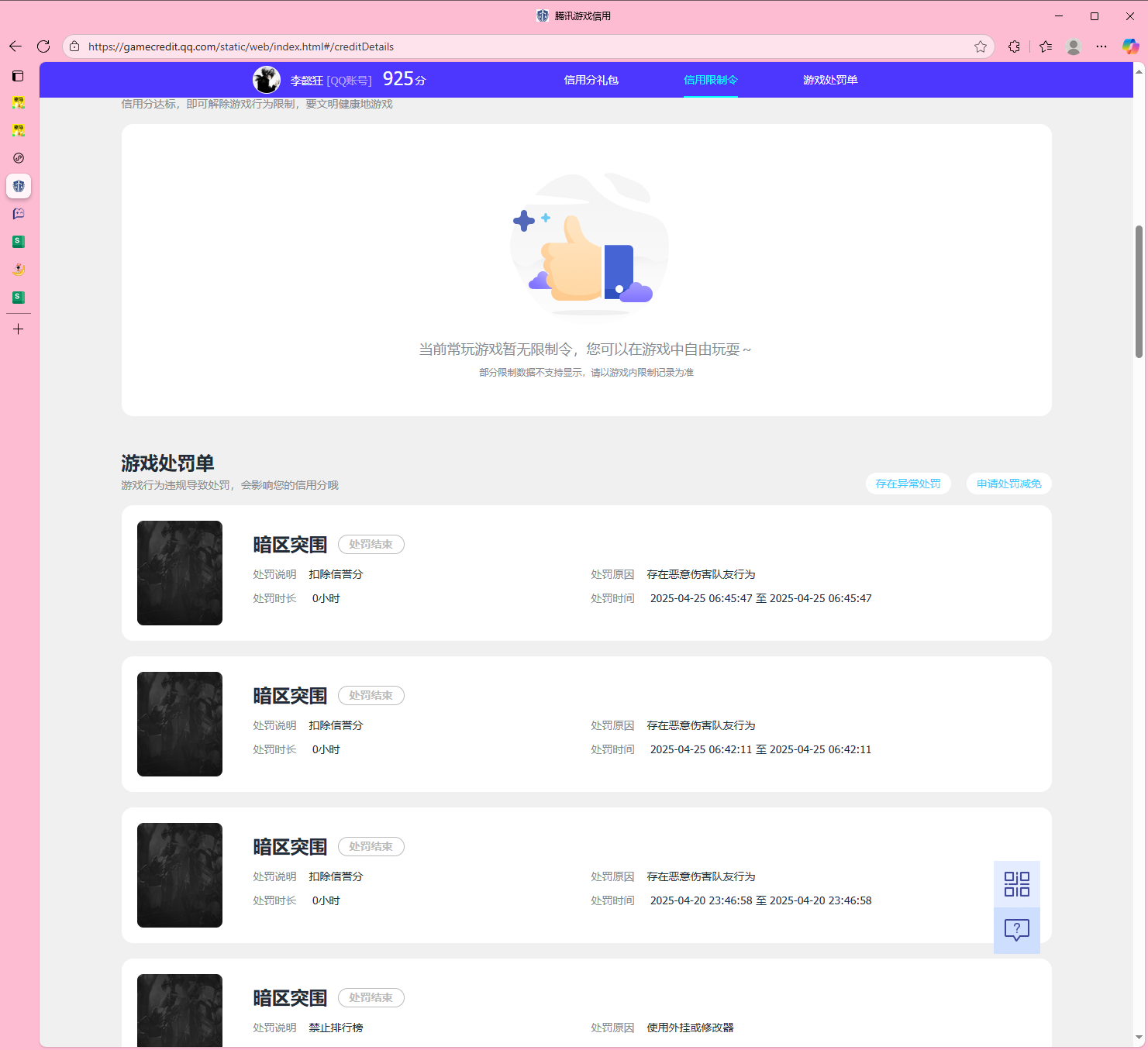Click the username 李懿狂 [QQ账号]
This screenshot has width=1148, height=1050.
pyautogui.click(x=331, y=81)
